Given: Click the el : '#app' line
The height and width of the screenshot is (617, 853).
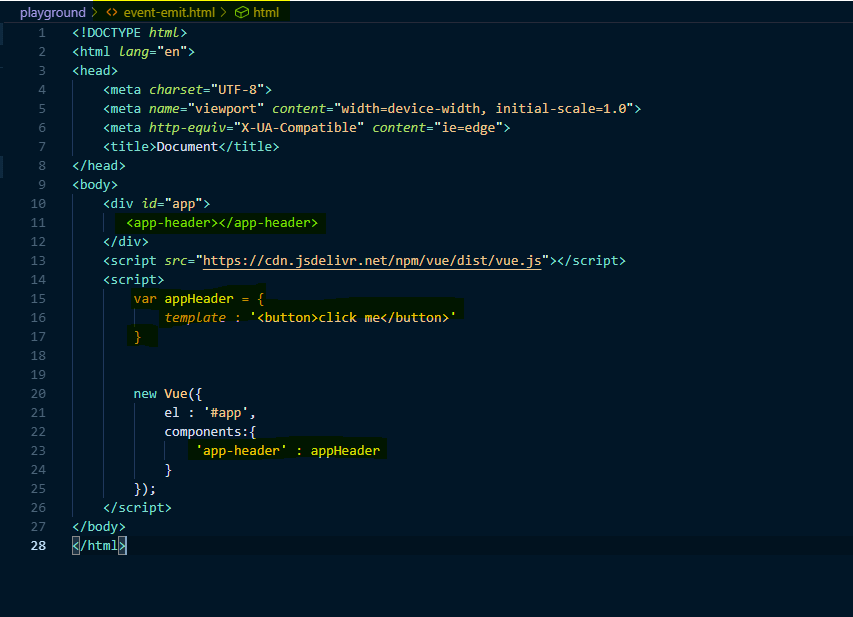Looking at the screenshot, I should click(210, 412).
